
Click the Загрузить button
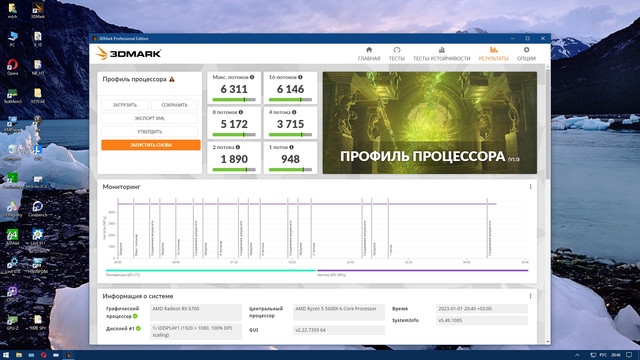tap(125, 105)
